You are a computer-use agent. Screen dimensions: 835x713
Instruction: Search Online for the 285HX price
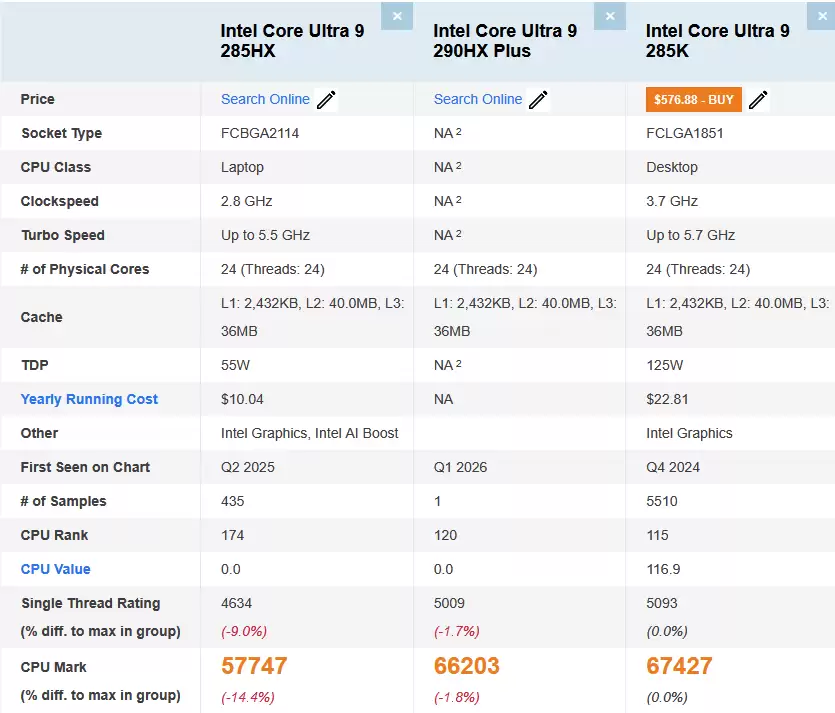pyautogui.click(x=265, y=99)
